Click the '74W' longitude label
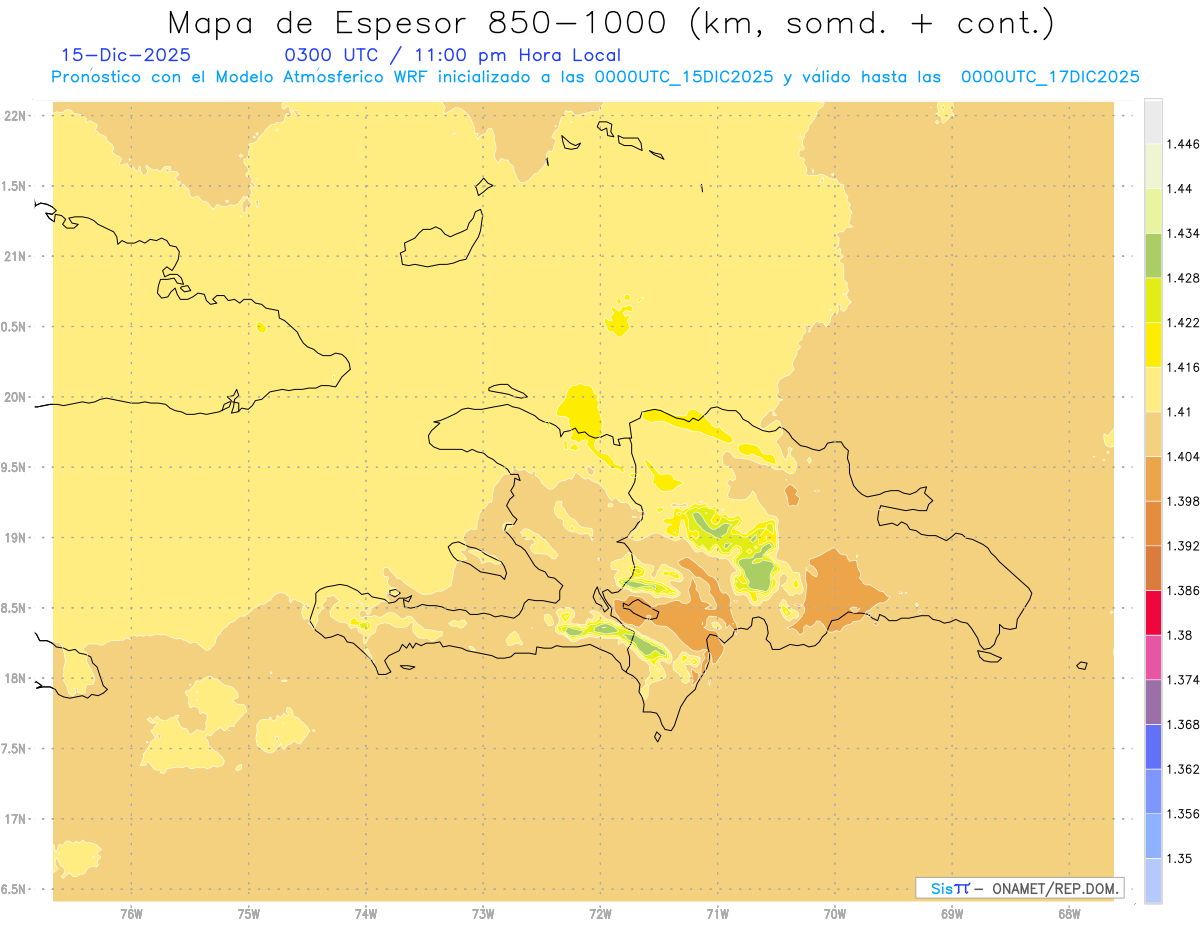Viewport: 1200px width, 927px height. pyautogui.click(x=366, y=914)
